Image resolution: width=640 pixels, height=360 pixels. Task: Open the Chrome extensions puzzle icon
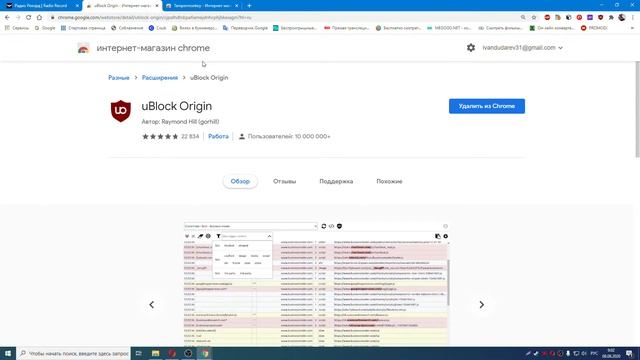click(x=611, y=18)
